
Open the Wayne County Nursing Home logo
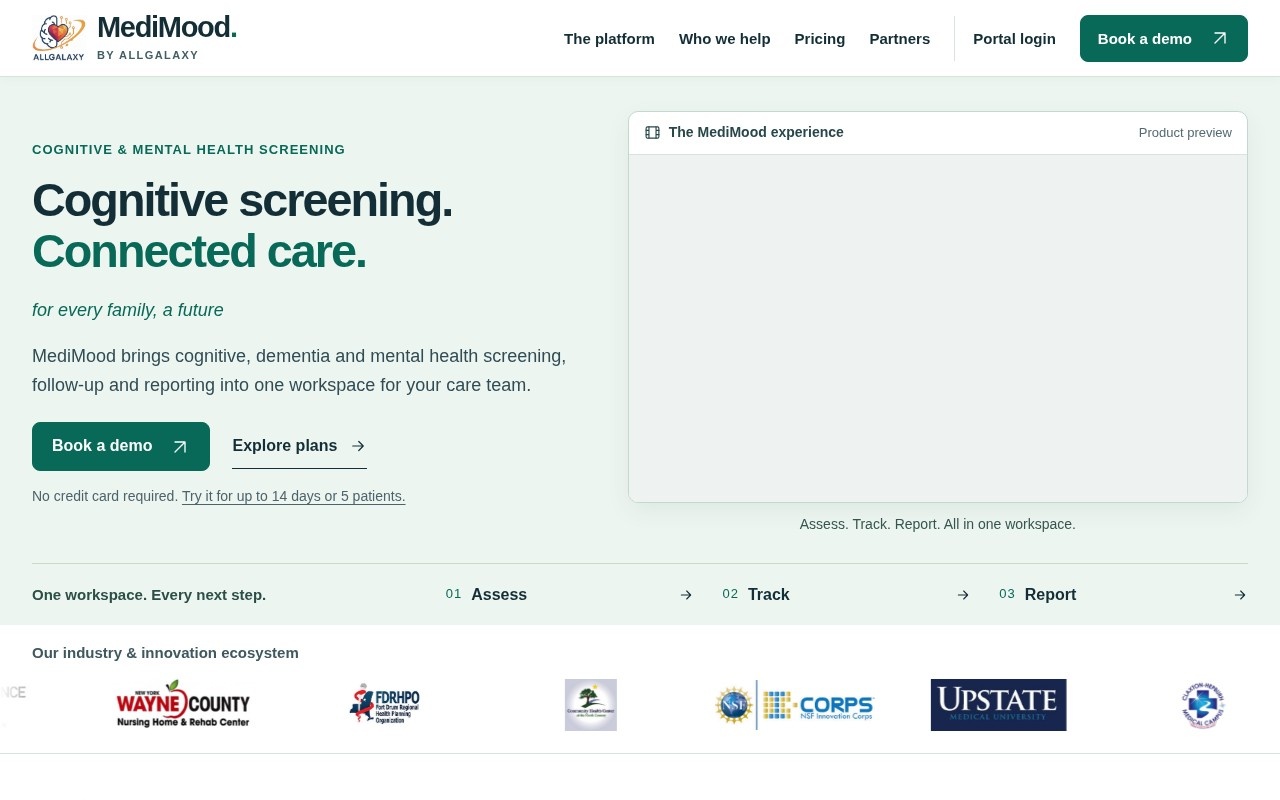(x=183, y=704)
